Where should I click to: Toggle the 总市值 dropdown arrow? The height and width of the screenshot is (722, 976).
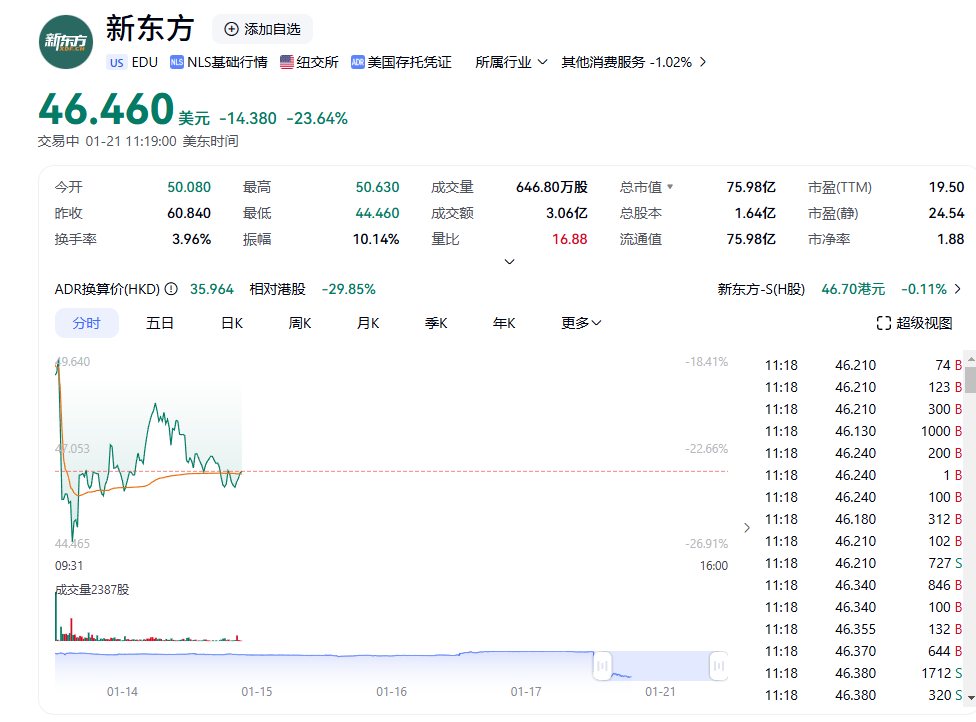pyautogui.click(x=670, y=187)
